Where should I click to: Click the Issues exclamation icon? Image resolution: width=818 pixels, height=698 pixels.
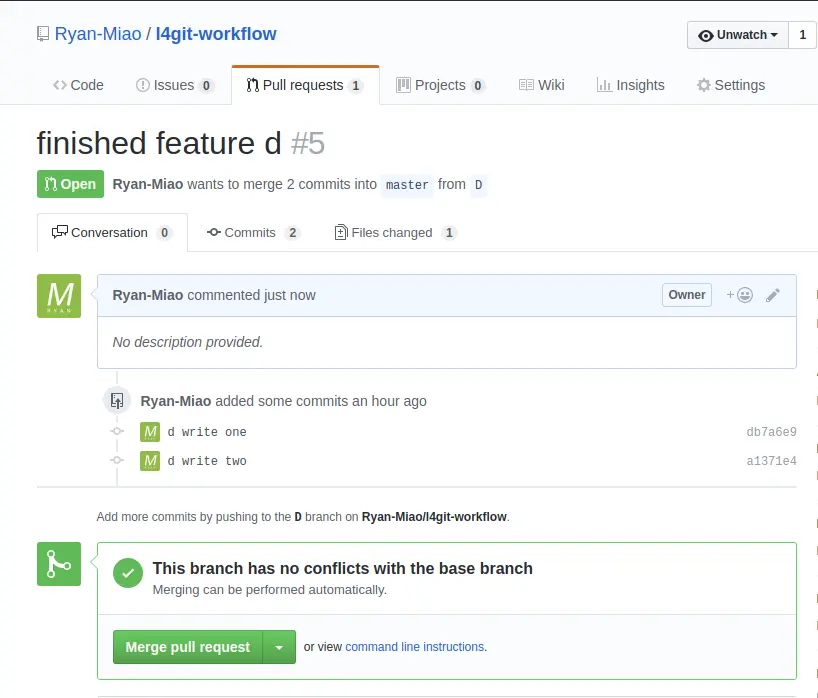point(142,85)
